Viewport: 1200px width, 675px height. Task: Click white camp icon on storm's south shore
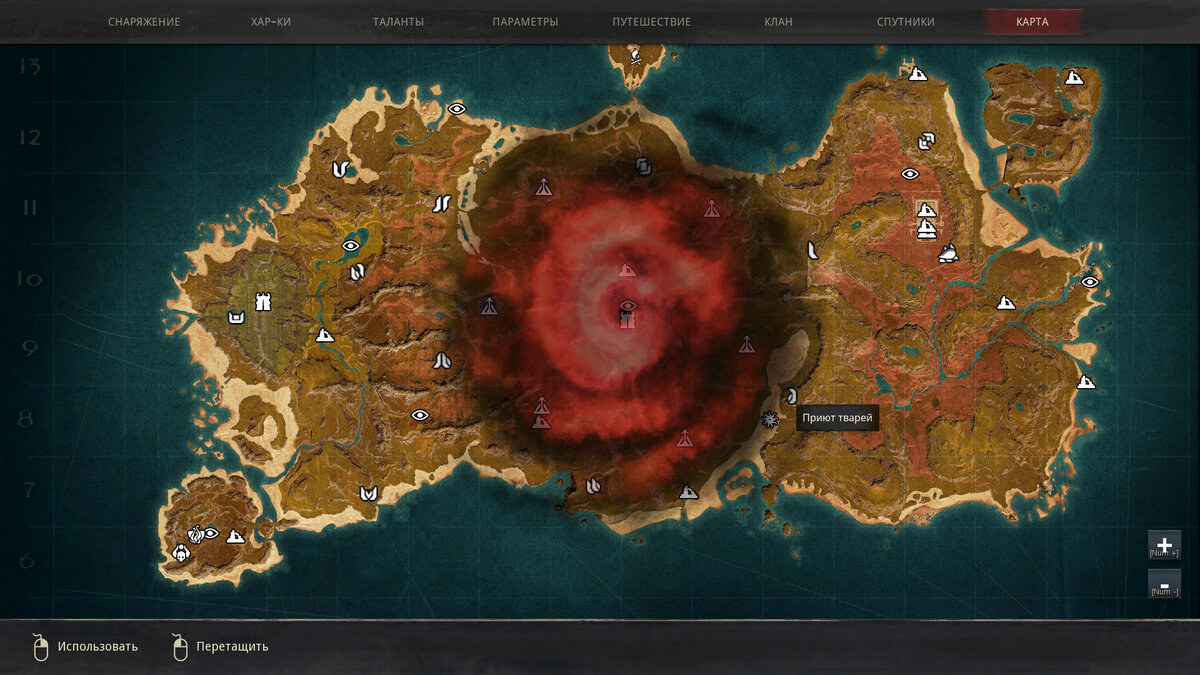tap(689, 491)
